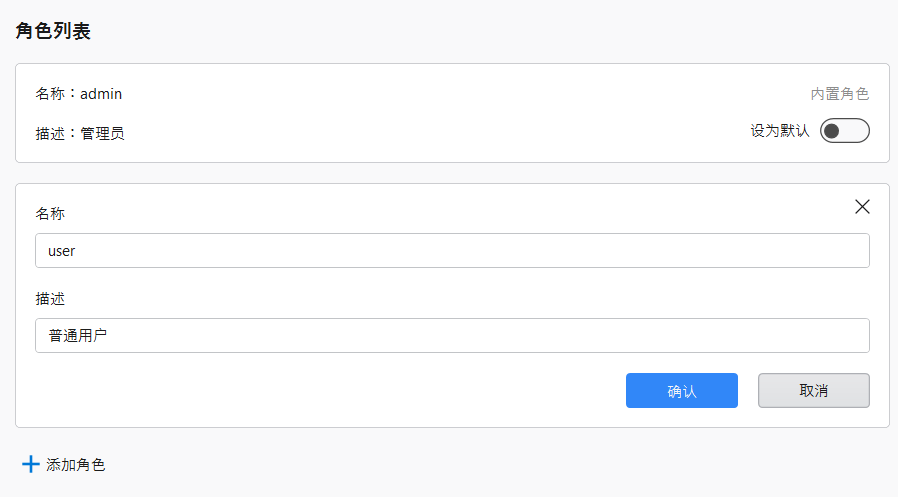Click the 描述 label above 普通用户 field

tap(50, 298)
